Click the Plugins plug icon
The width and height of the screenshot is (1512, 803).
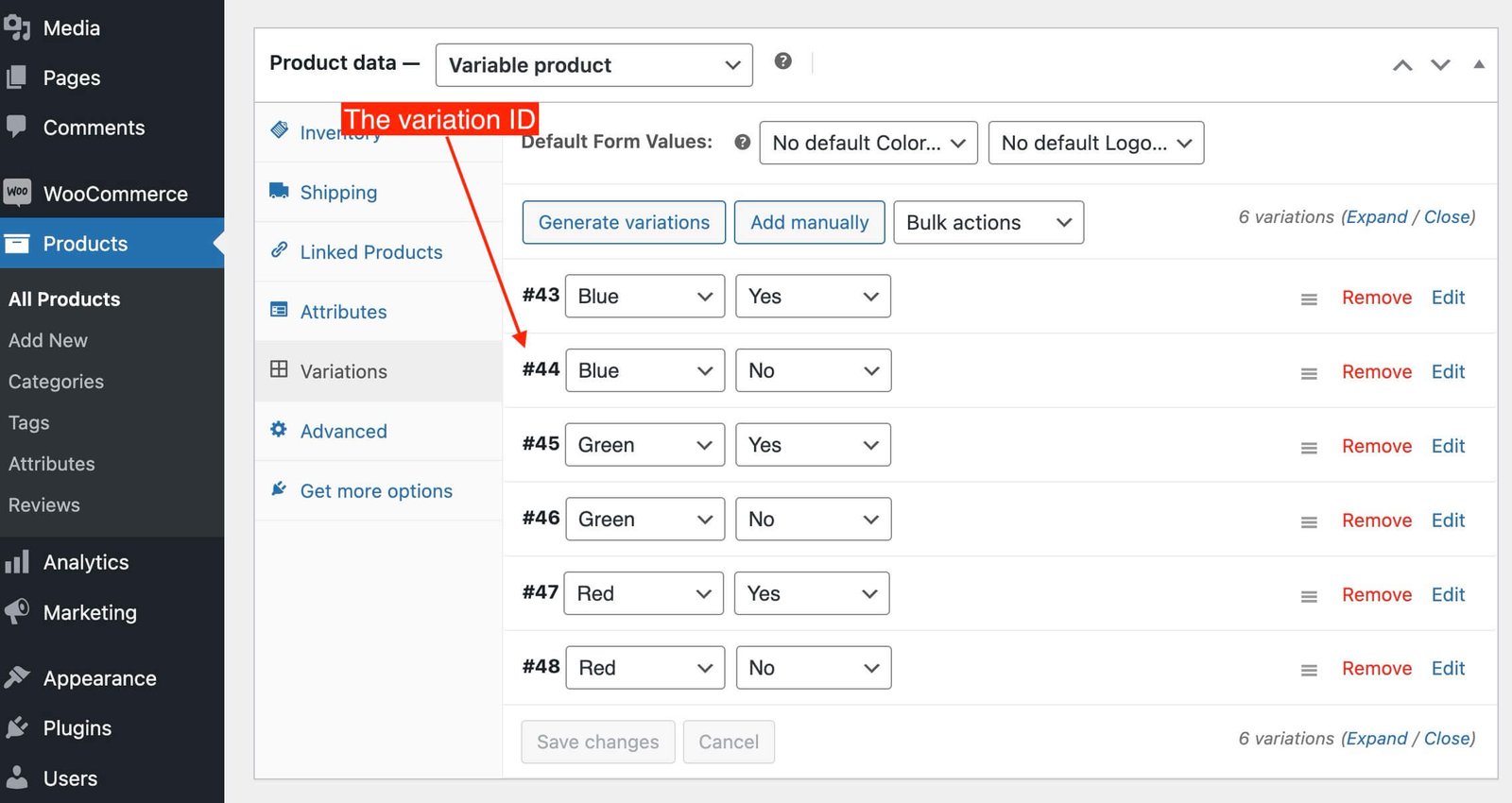point(17,727)
